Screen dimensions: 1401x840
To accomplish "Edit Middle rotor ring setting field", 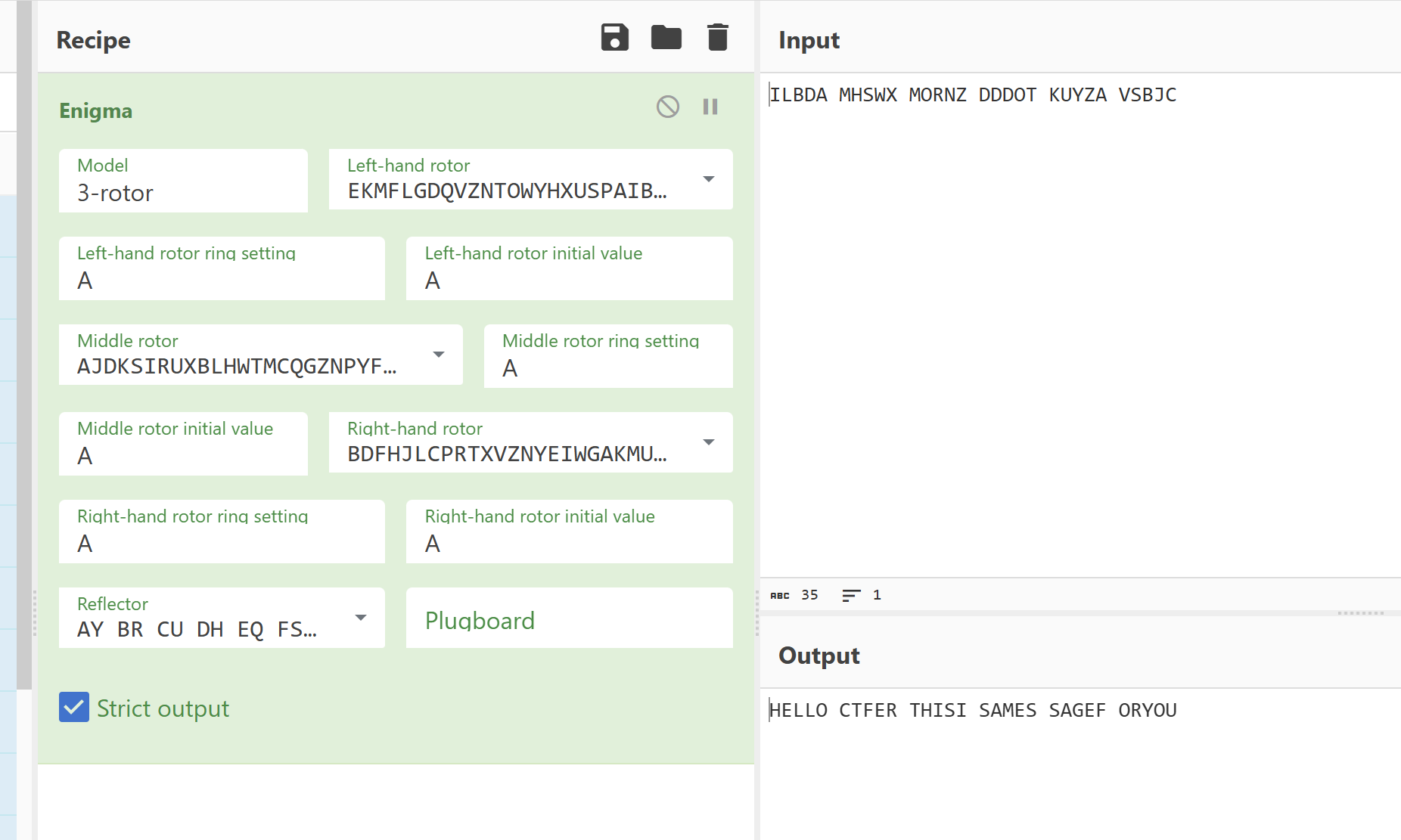I will point(608,356).
